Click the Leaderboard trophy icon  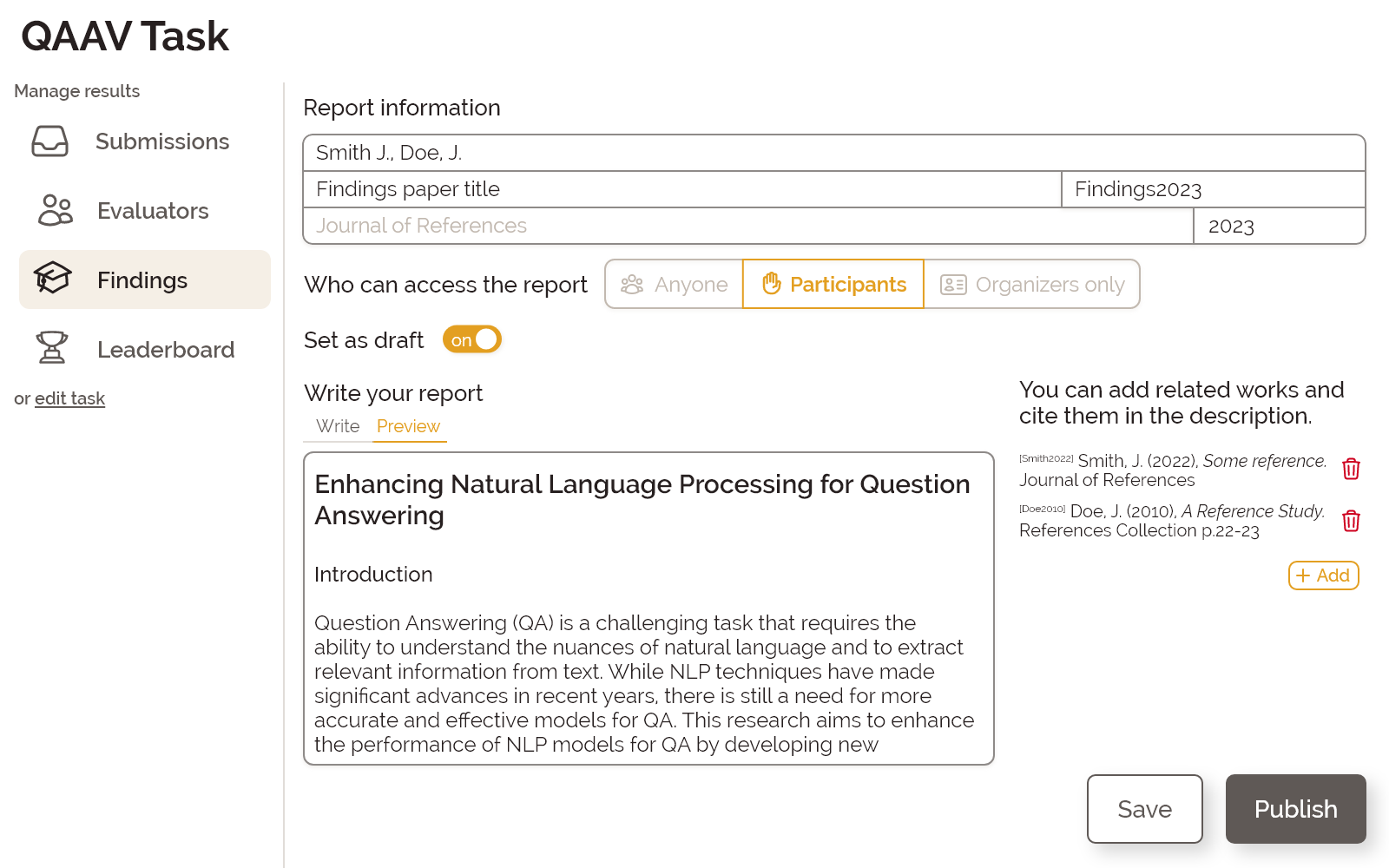click(x=51, y=348)
